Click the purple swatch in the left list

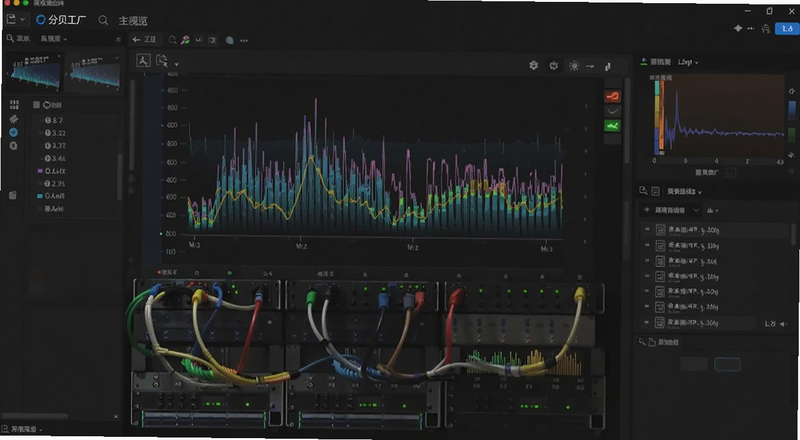40,171
